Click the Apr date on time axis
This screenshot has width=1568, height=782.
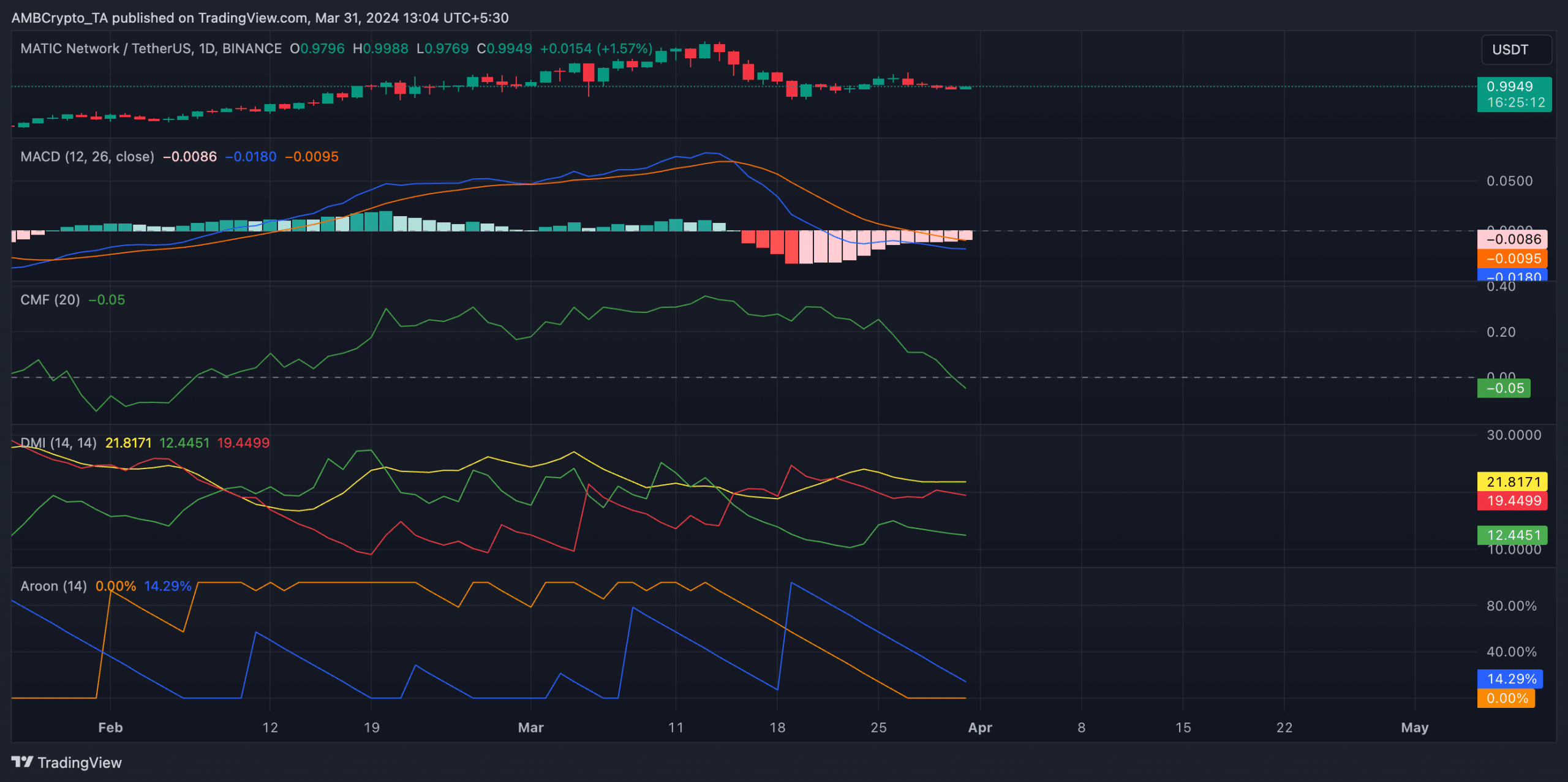point(979,727)
